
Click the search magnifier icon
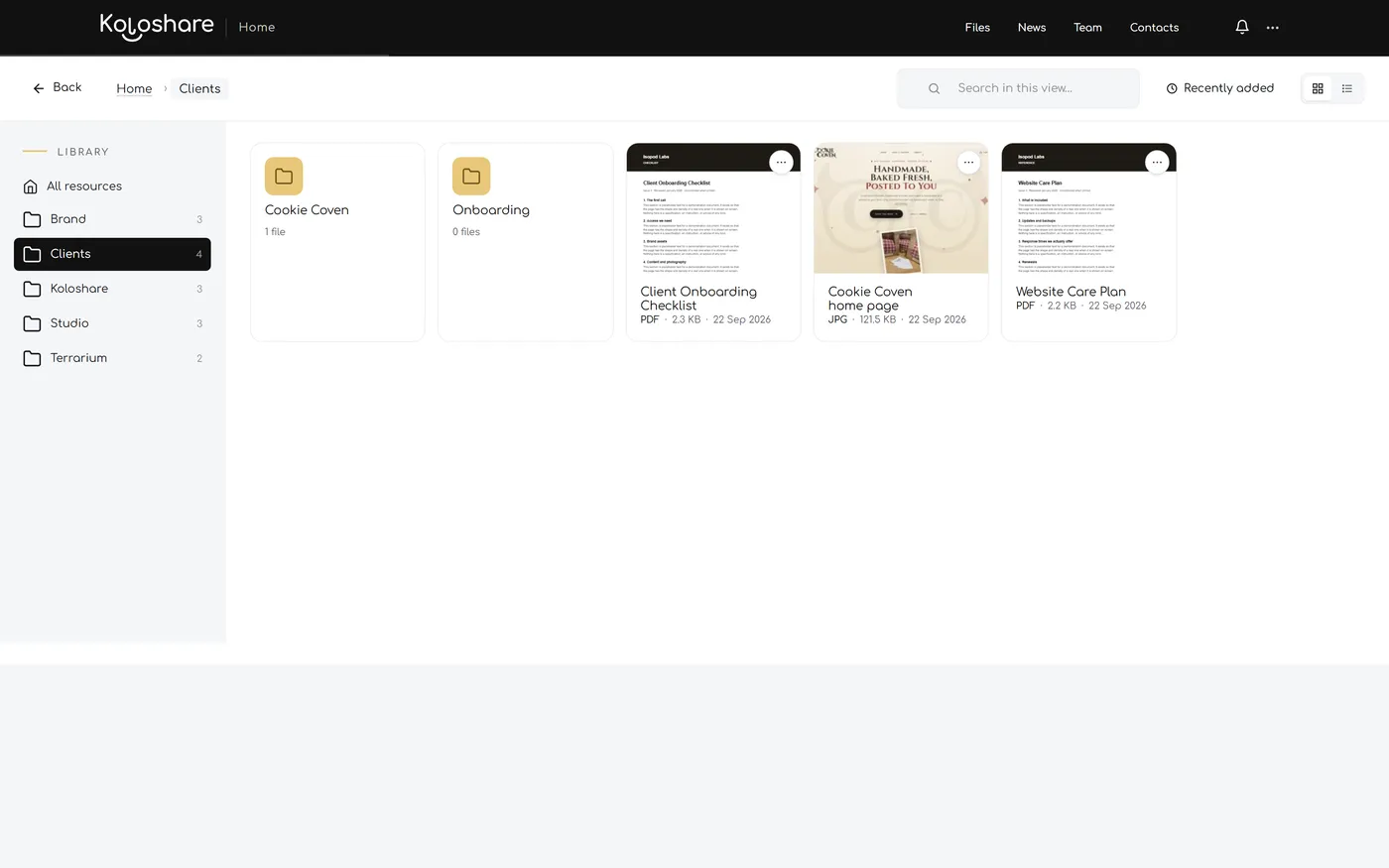coord(934,88)
